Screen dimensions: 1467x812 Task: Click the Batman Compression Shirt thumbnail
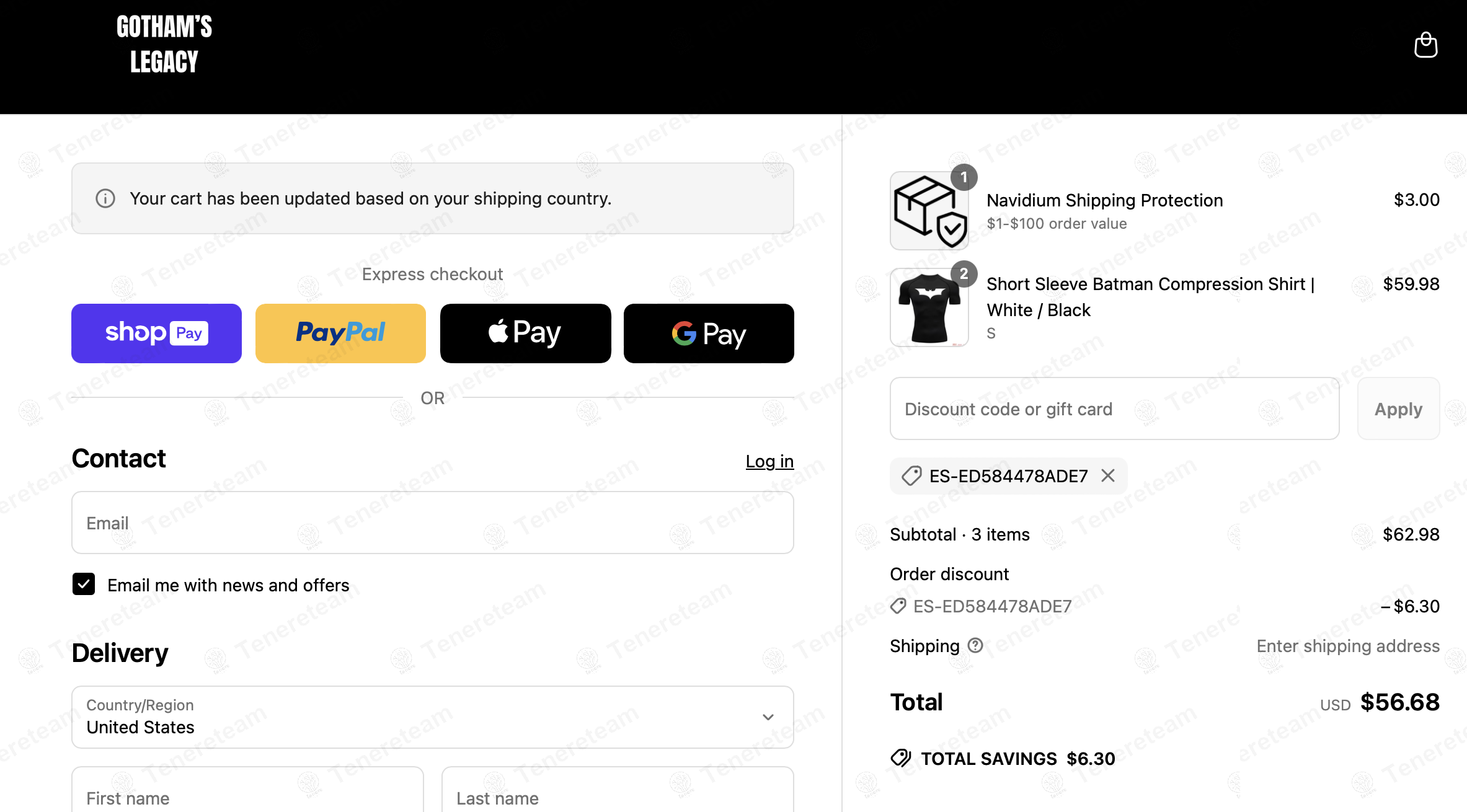(929, 307)
